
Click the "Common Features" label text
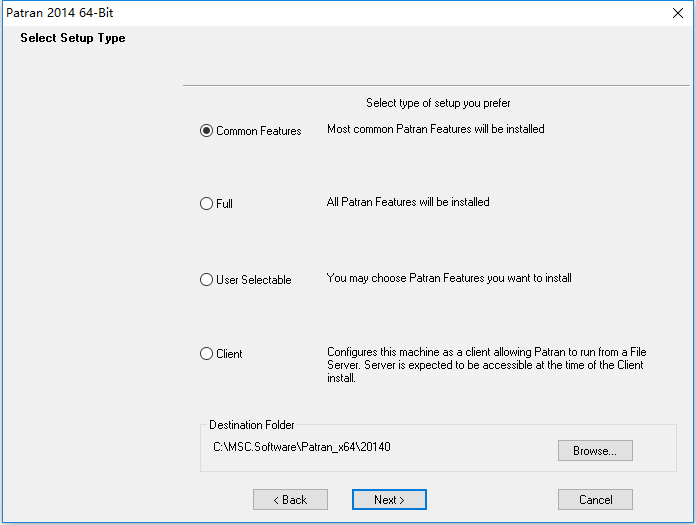pos(259,131)
